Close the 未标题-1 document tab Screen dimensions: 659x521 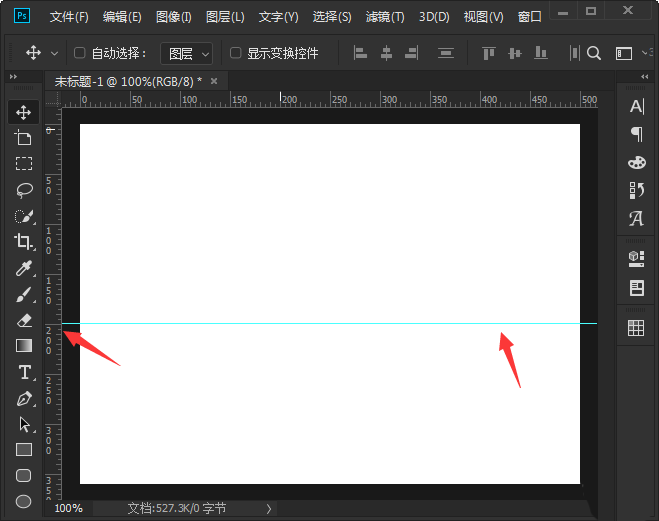(x=214, y=81)
